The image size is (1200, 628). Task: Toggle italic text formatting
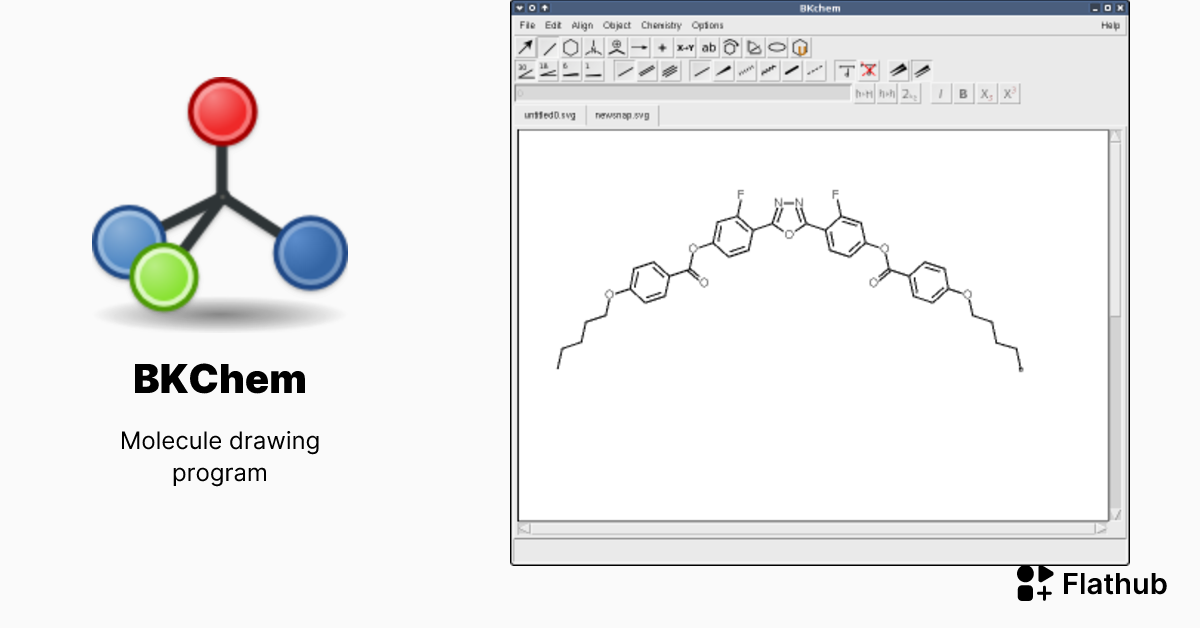(x=941, y=93)
